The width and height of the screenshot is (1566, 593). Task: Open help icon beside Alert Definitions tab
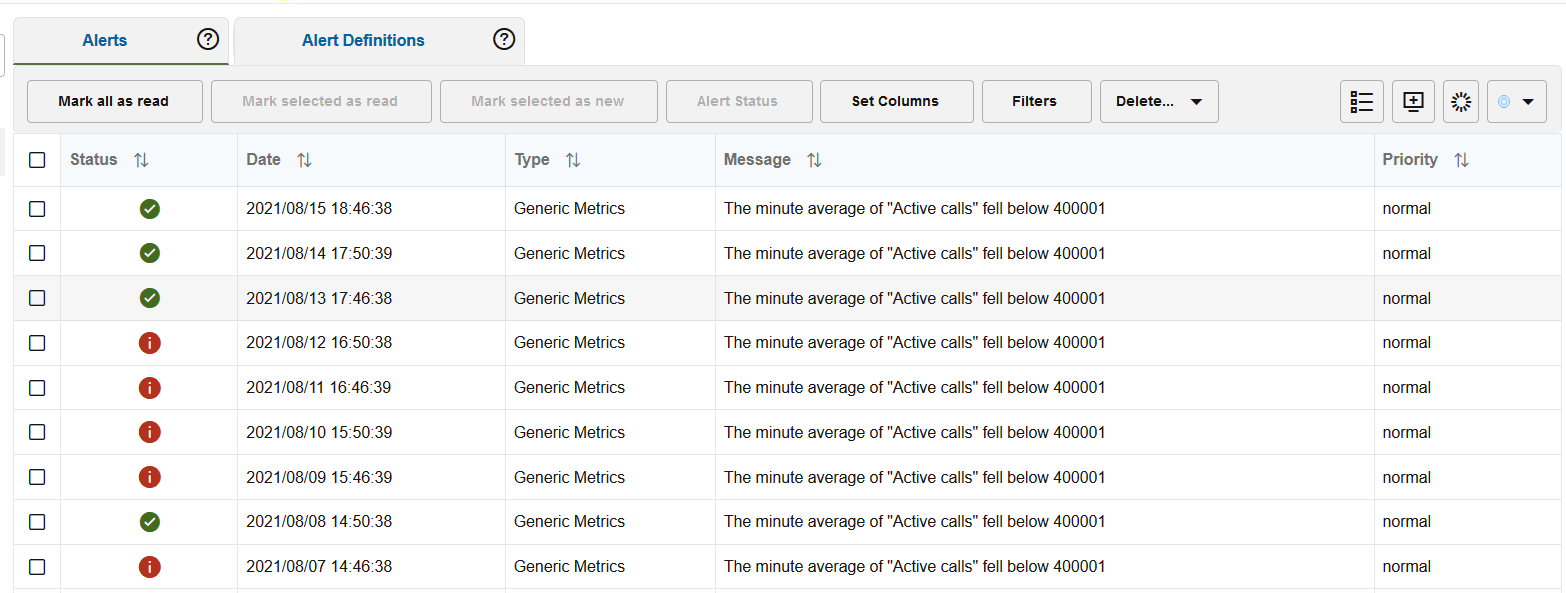pyautogui.click(x=504, y=40)
